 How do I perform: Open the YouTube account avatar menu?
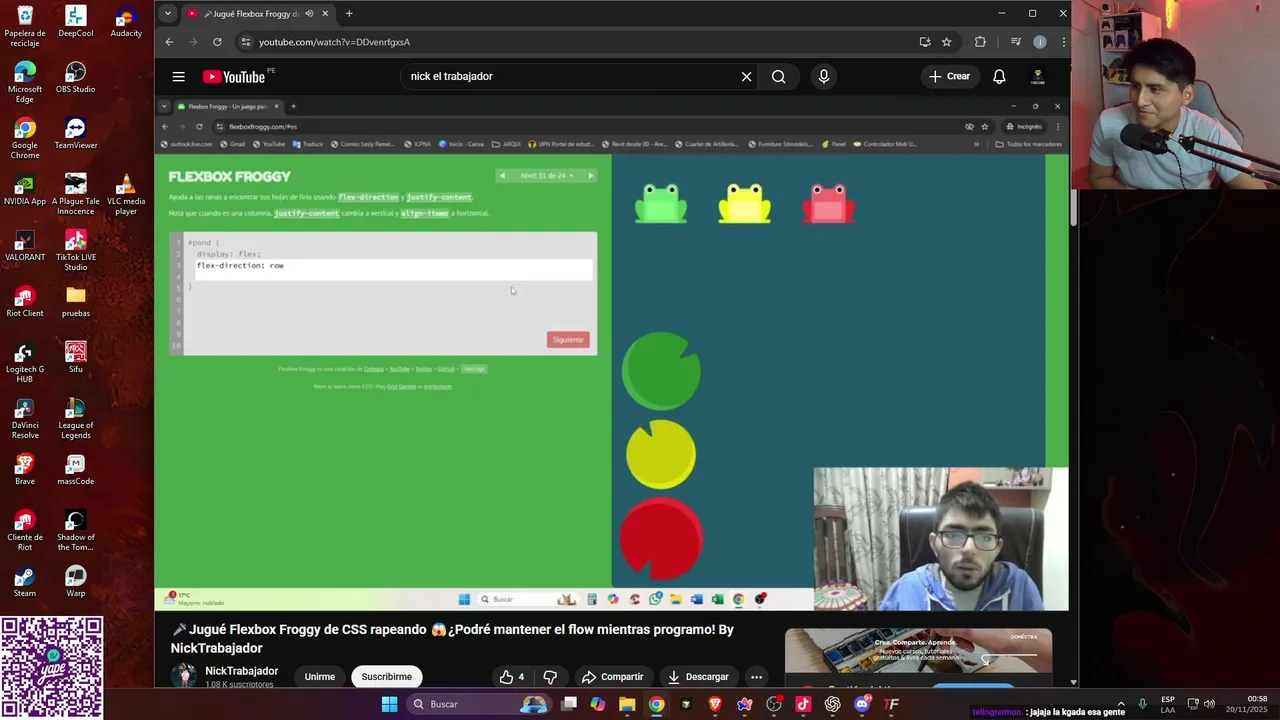1038,77
